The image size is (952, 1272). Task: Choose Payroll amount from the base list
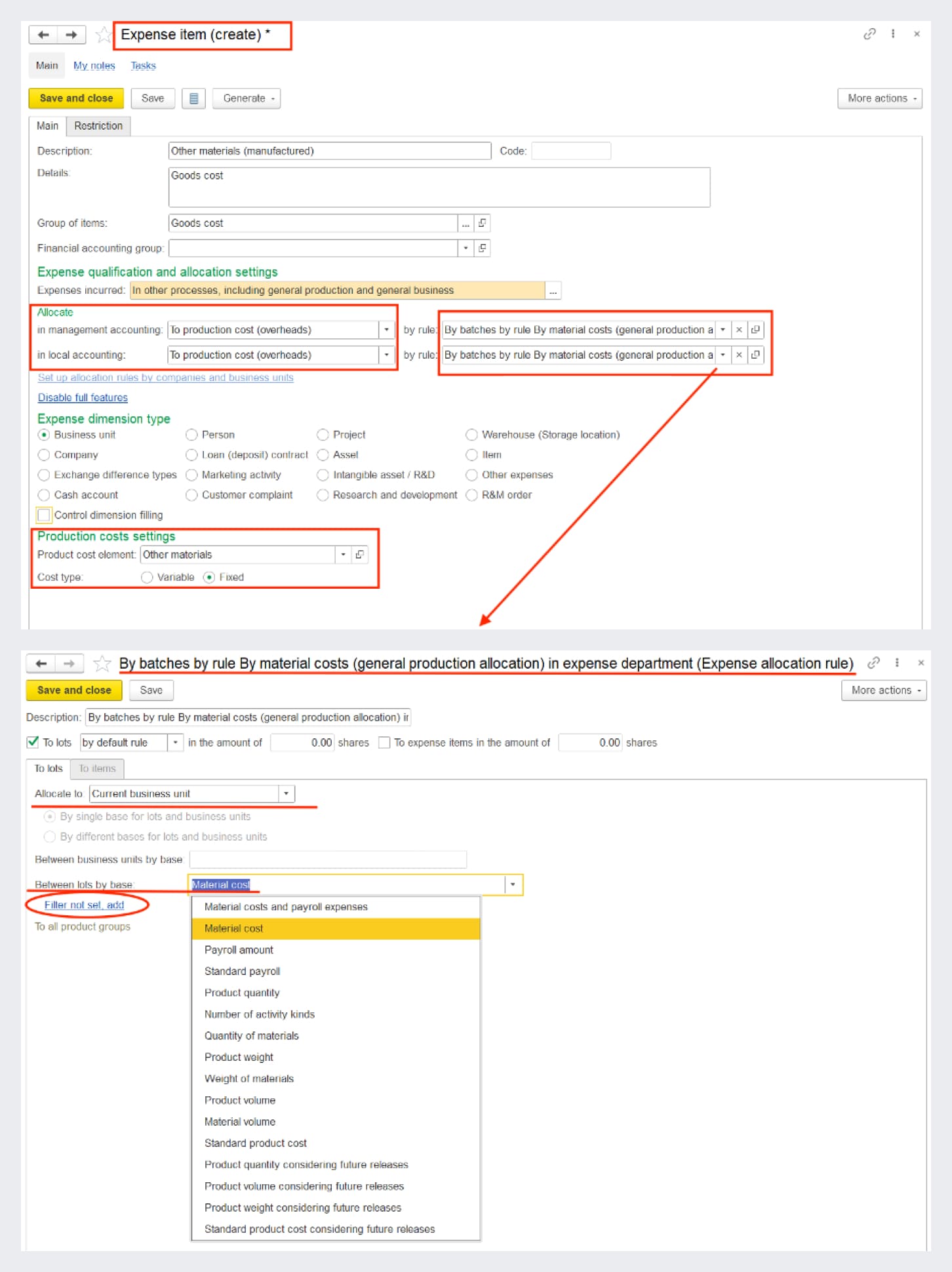(239, 949)
